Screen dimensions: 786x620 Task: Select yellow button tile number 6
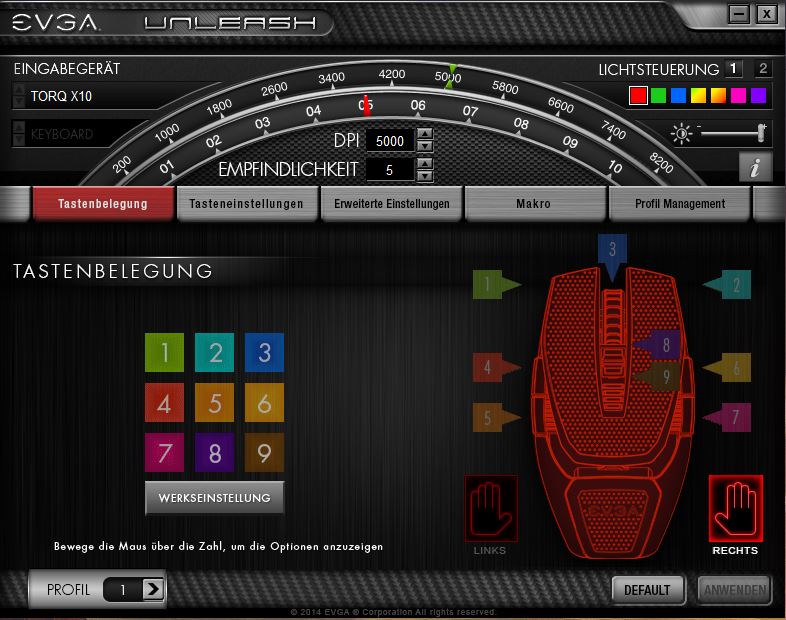pyautogui.click(x=264, y=402)
